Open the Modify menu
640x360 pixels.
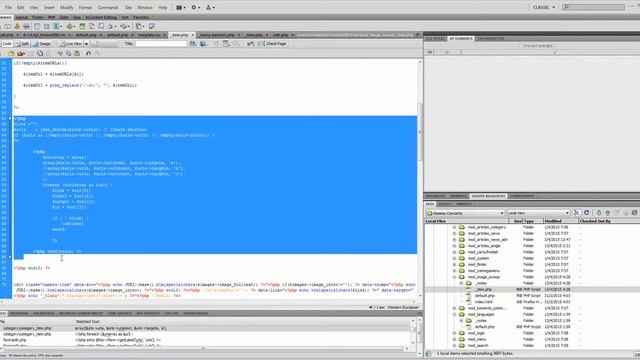(x=67, y=7)
